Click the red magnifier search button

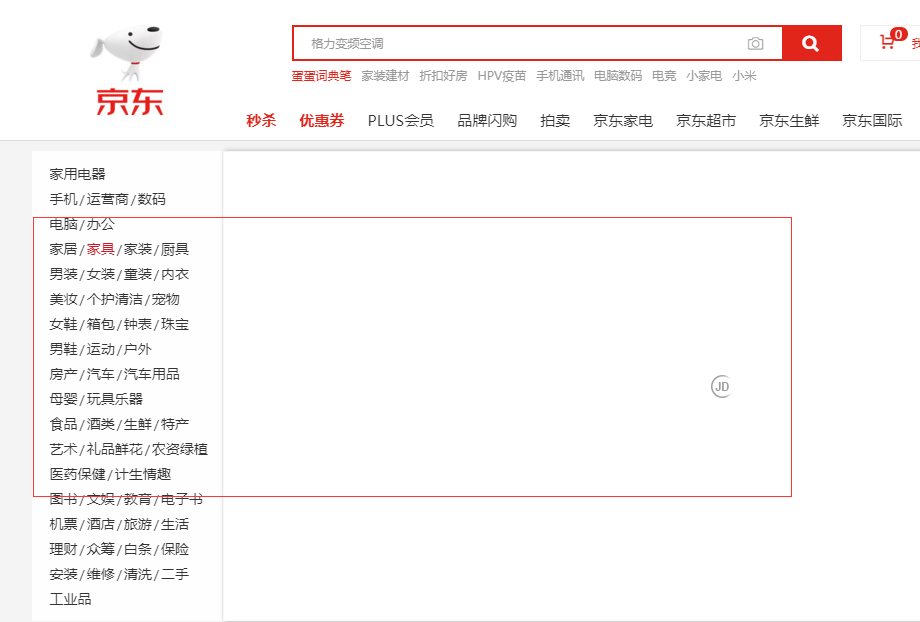[x=811, y=43]
